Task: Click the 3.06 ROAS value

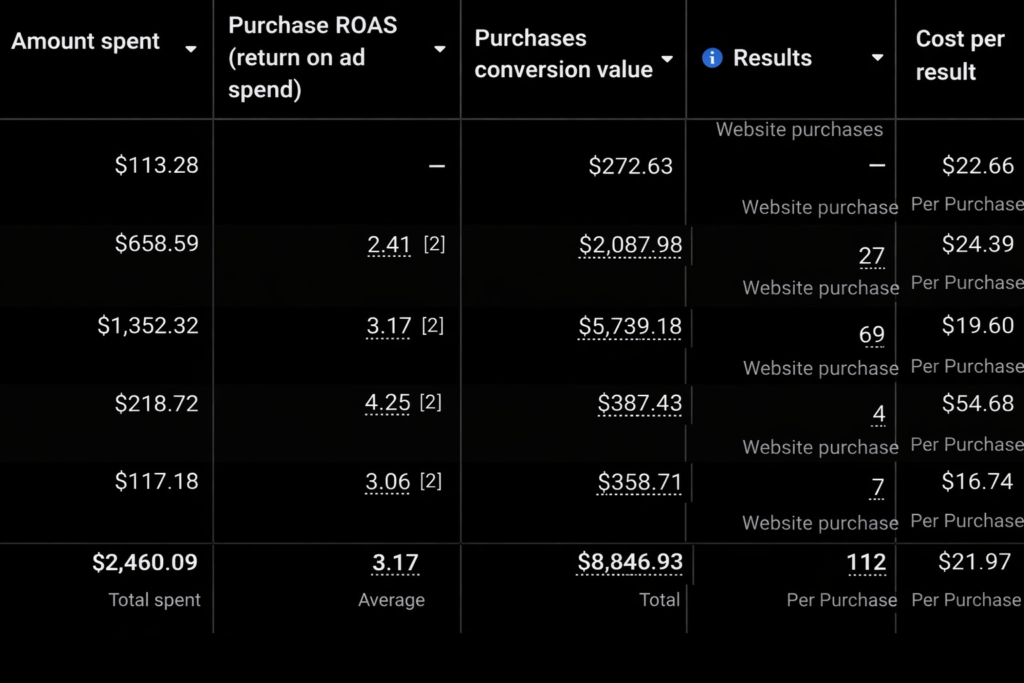Action: [388, 482]
